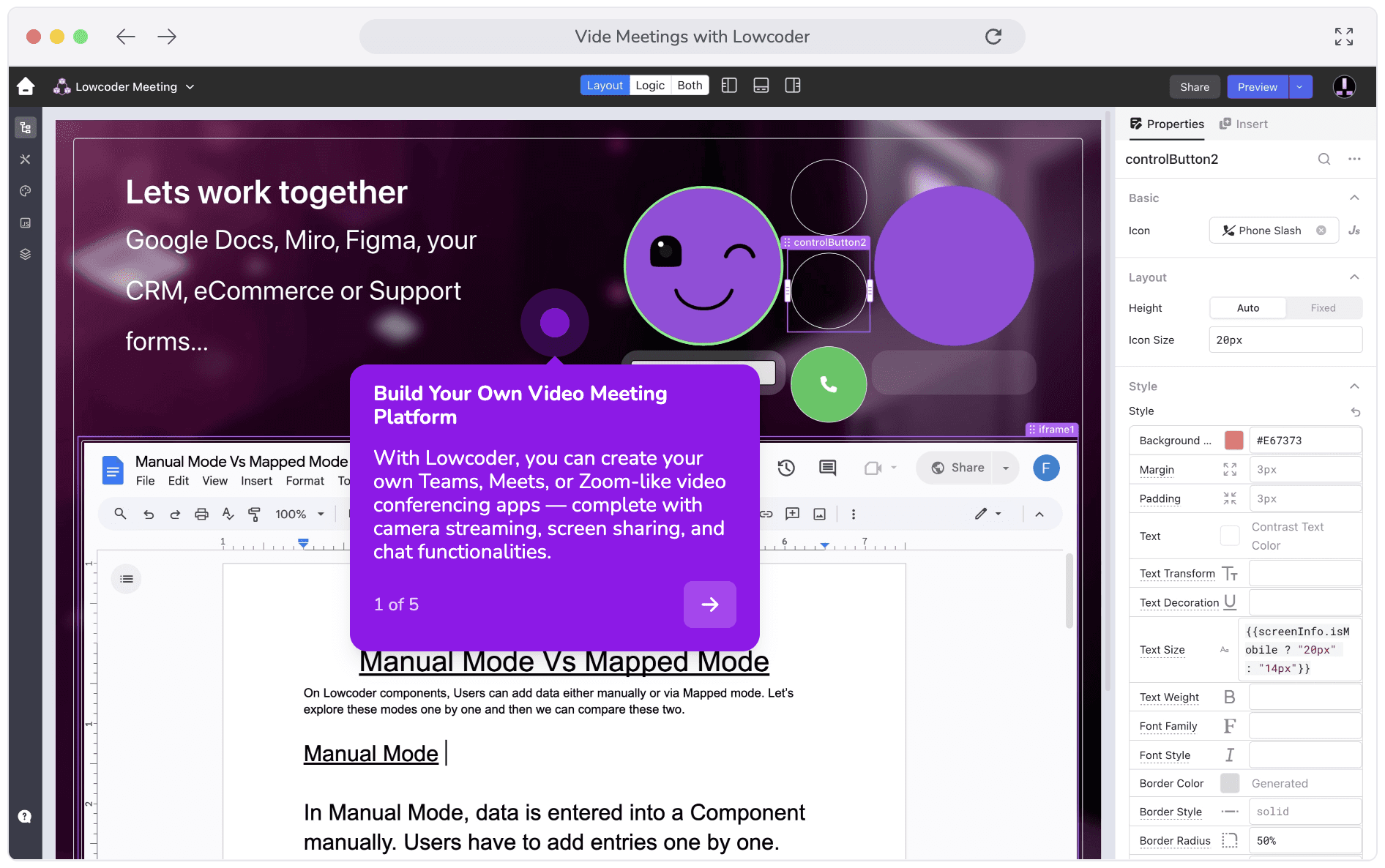Click redo in the Docs toolbar

tap(175, 515)
